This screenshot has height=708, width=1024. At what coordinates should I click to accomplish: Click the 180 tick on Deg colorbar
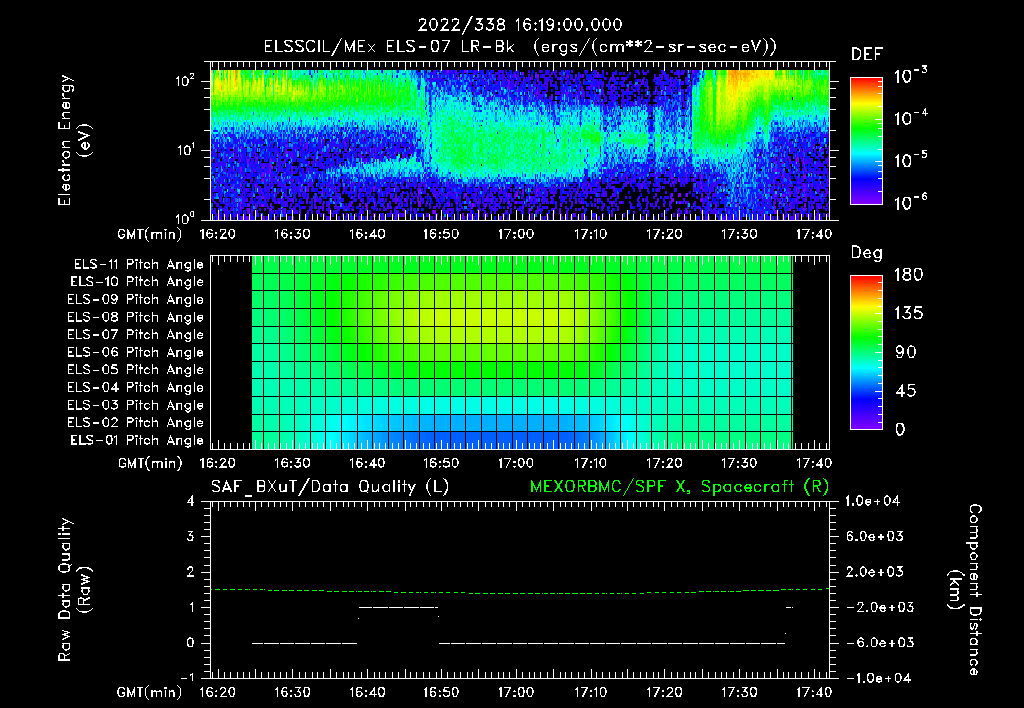tap(908, 275)
